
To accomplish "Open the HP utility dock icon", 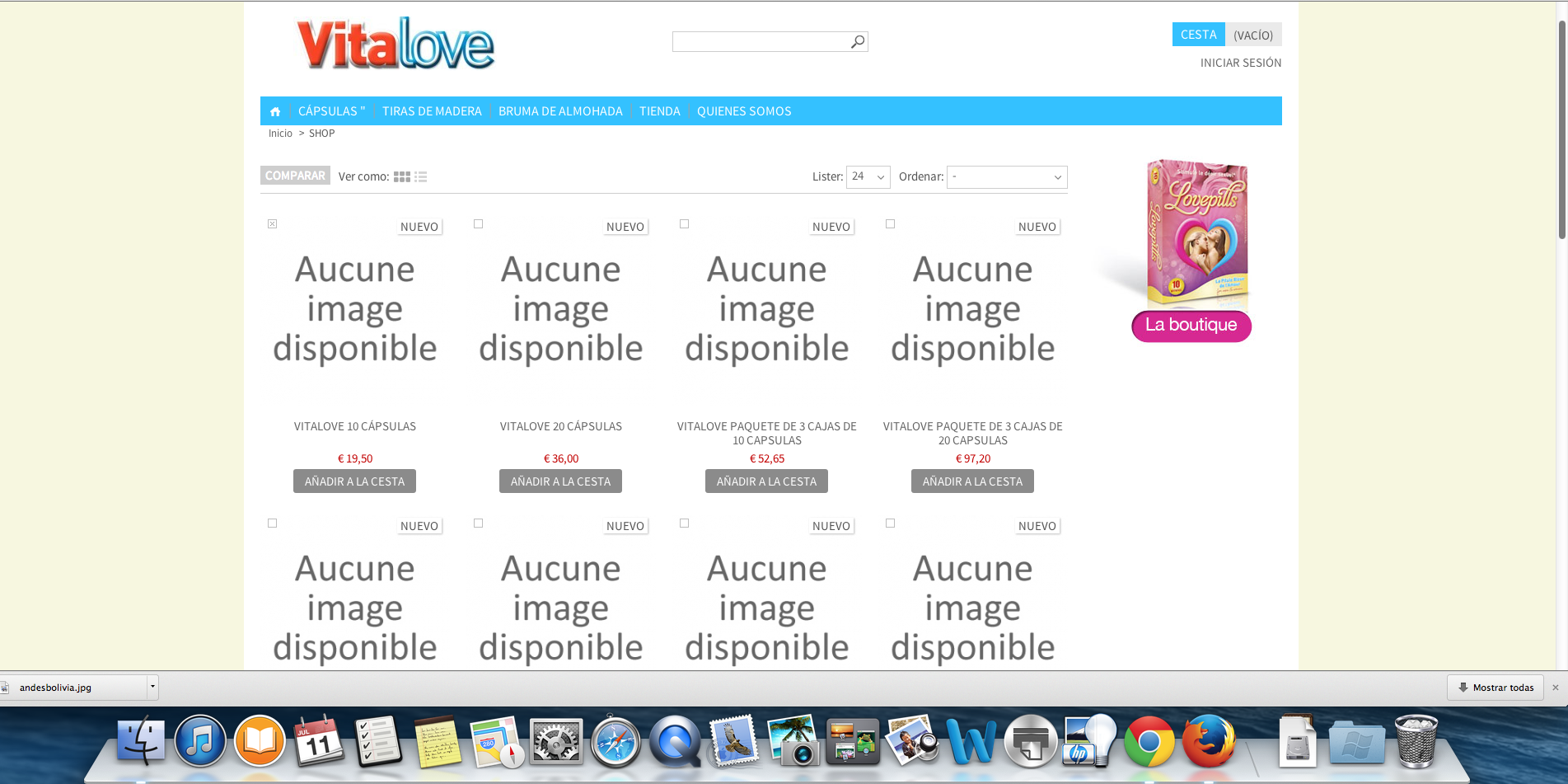I will click(1089, 740).
